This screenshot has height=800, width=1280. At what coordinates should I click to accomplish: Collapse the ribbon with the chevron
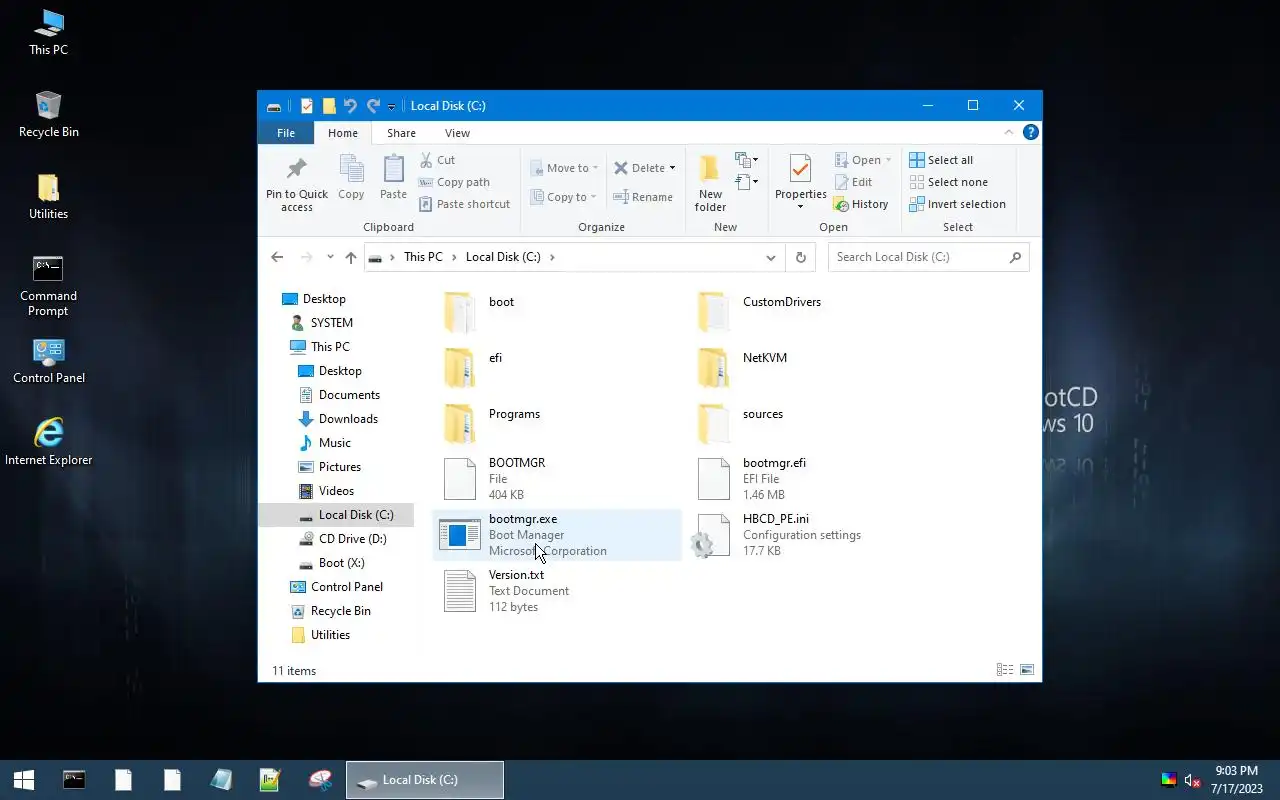[1009, 132]
